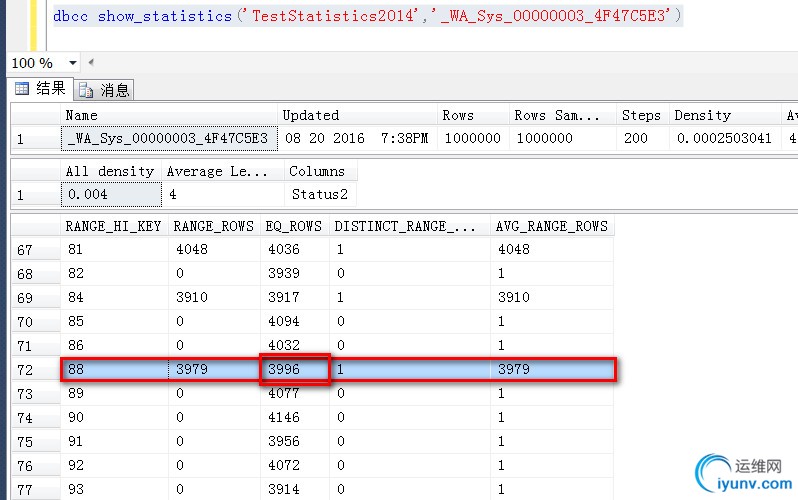Click the RANGE_ROWS column header
This screenshot has width=798, height=500.
214,226
